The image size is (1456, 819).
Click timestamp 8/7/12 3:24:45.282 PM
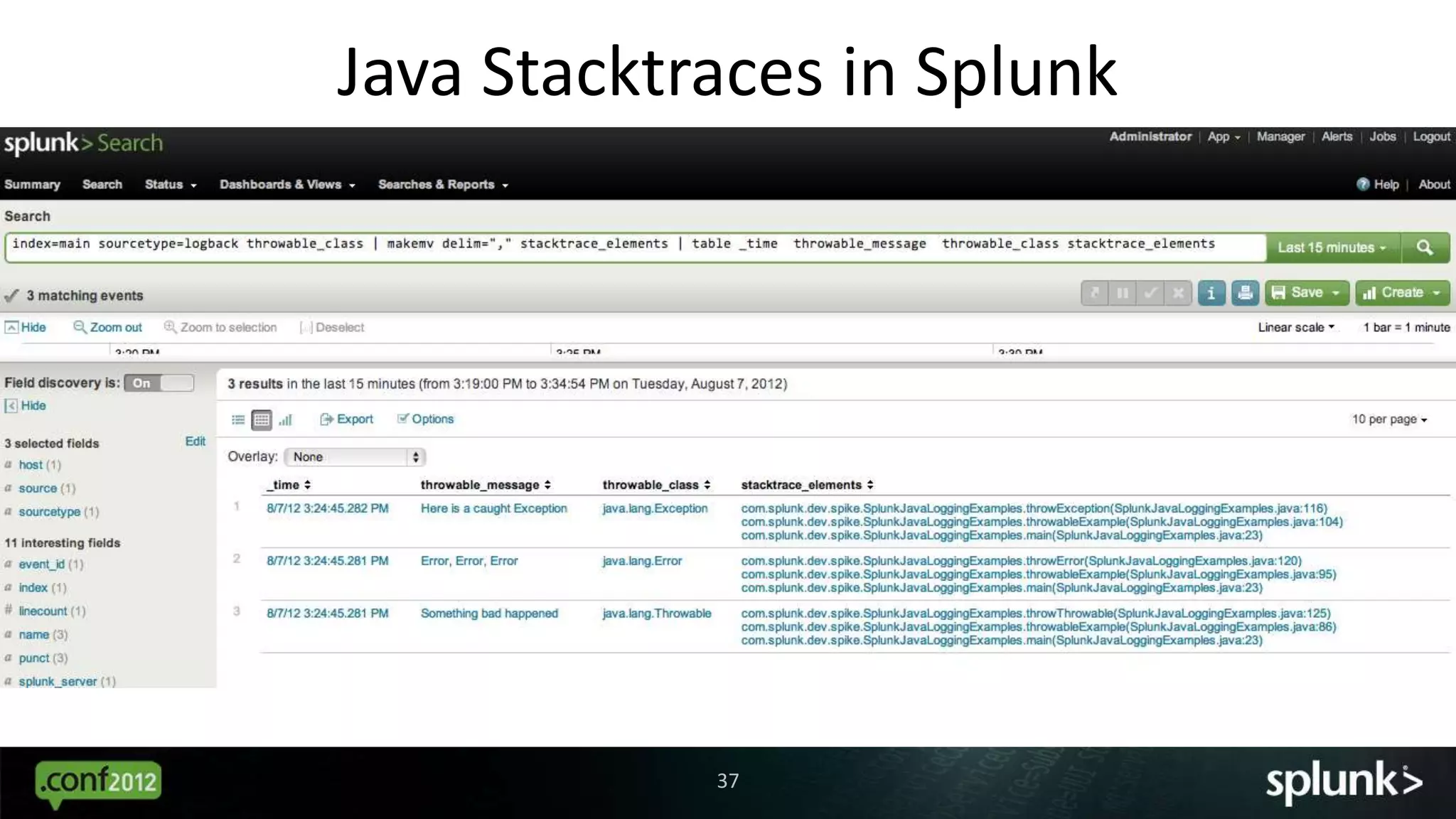pos(328,508)
